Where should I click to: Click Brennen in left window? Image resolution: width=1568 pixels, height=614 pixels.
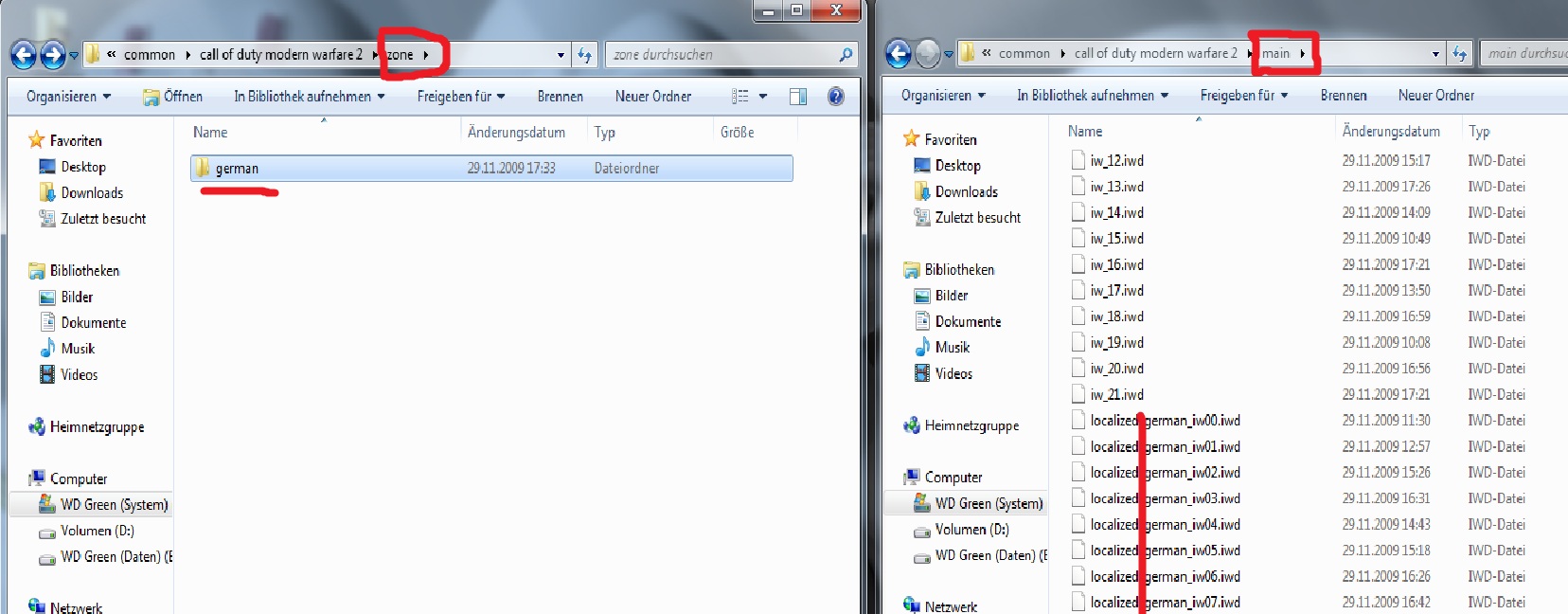[561, 96]
